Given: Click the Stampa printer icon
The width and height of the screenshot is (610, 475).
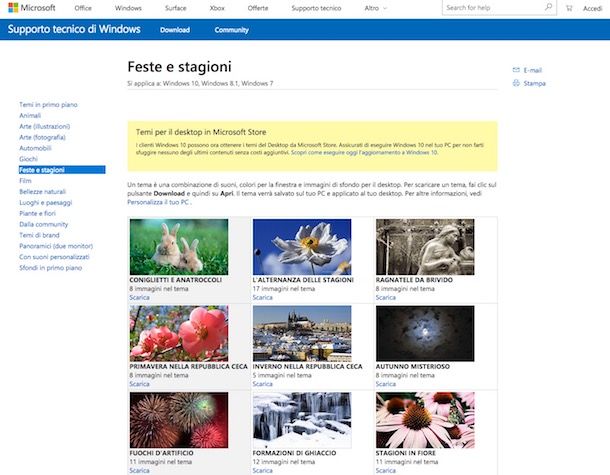Looking at the screenshot, I should tap(516, 83).
